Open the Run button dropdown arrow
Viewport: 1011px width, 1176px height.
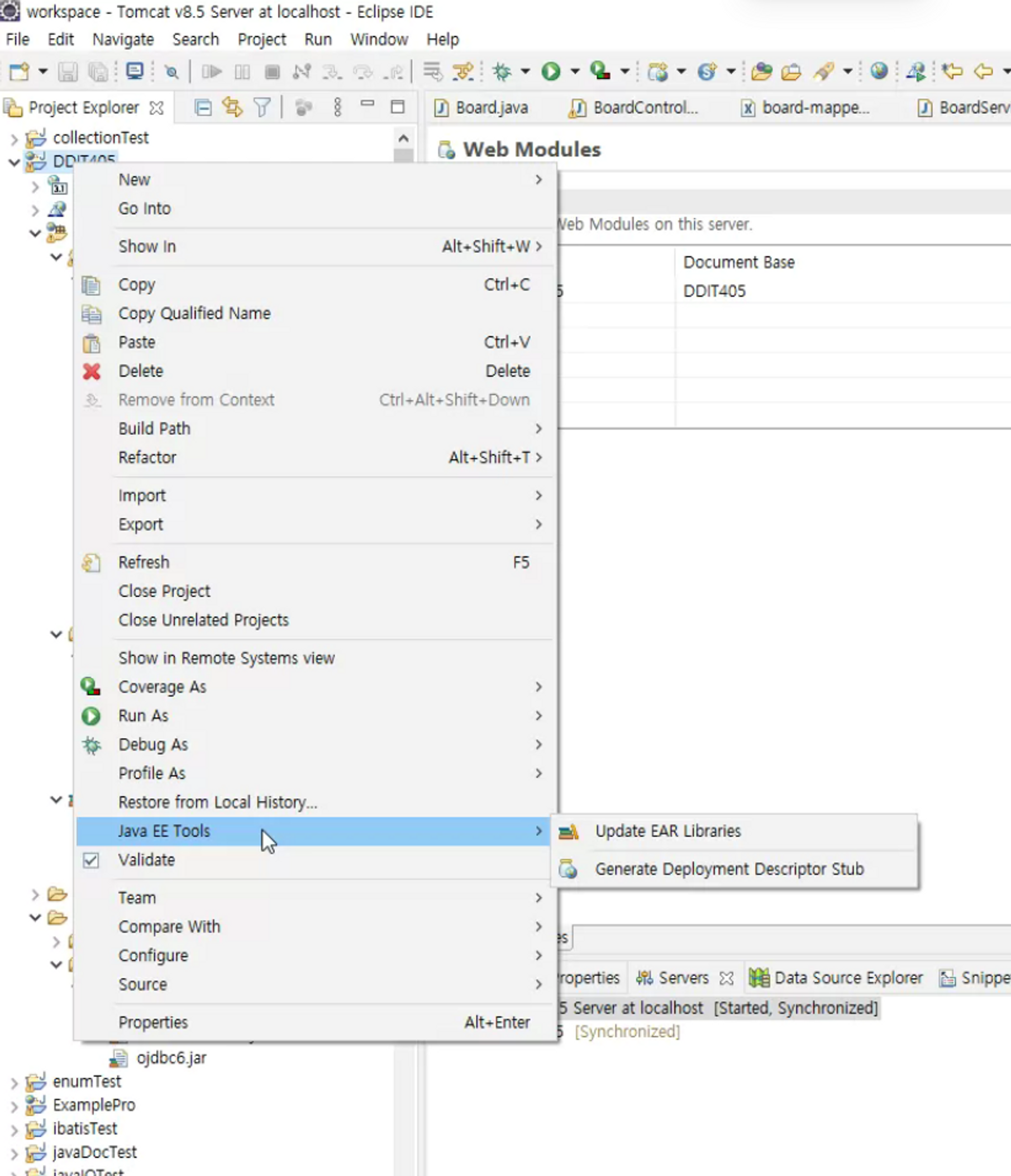575,72
